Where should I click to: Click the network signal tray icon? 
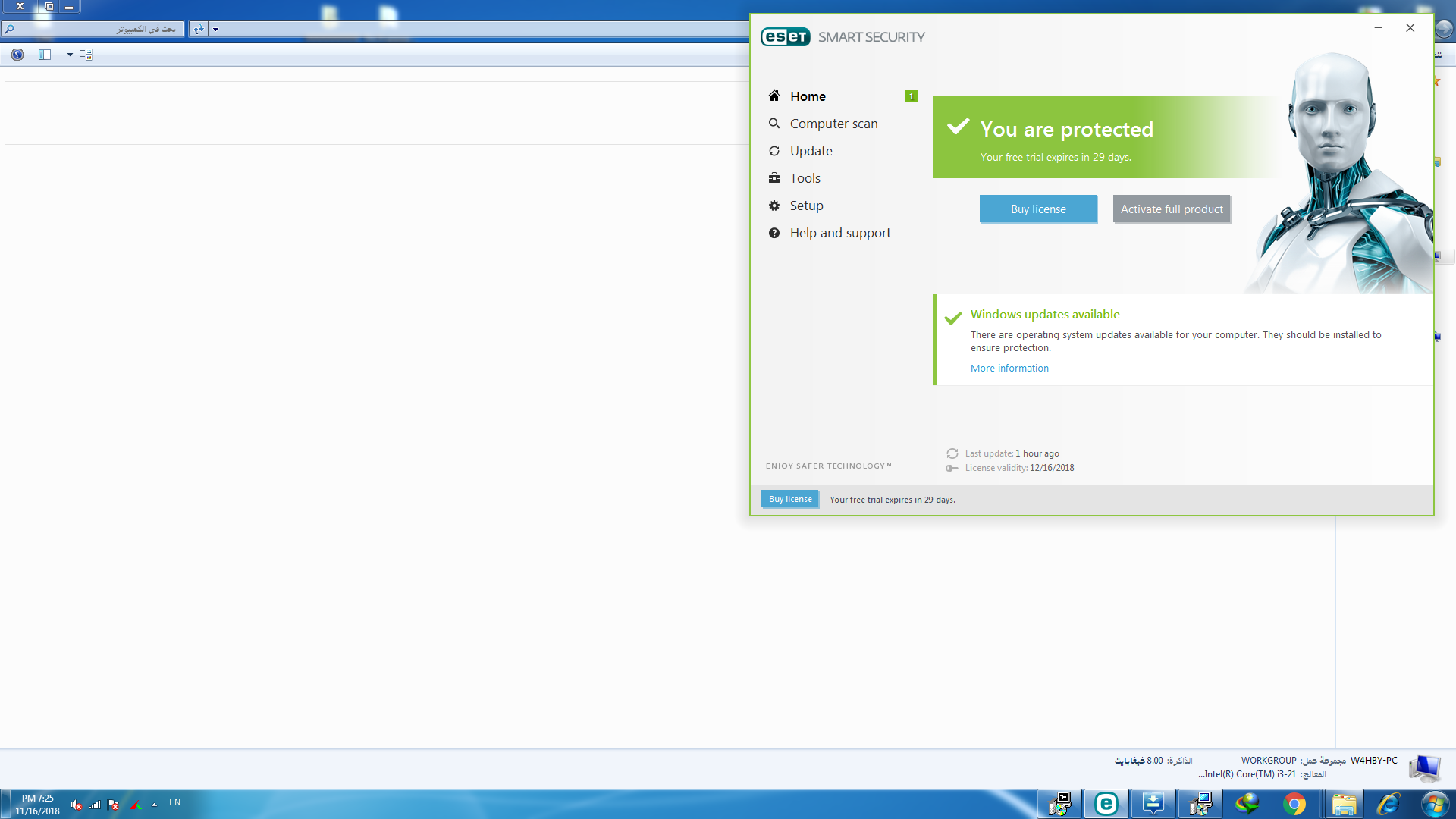point(95,805)
